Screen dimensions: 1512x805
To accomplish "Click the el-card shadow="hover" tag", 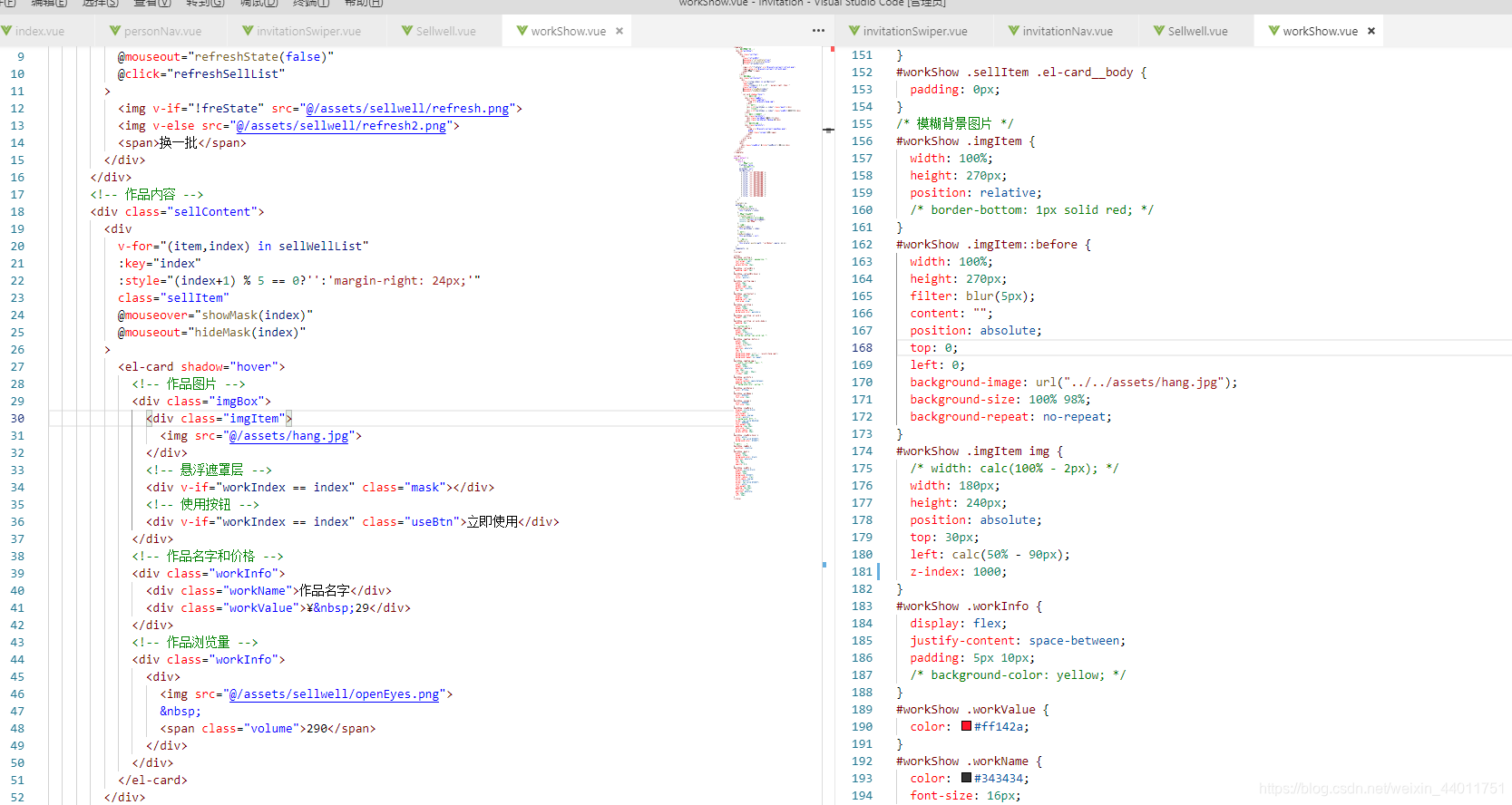I will pyautogui.click(x=201, y=367).
